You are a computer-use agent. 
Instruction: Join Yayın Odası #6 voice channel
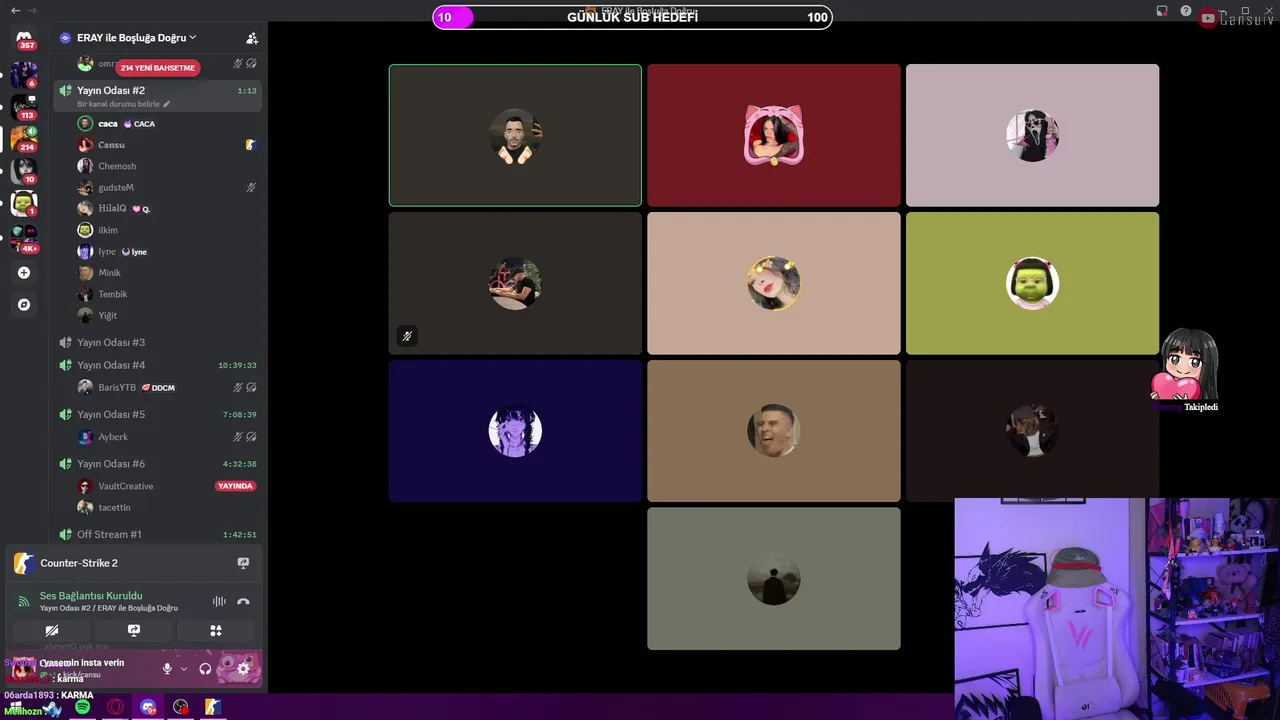(158, 464)
